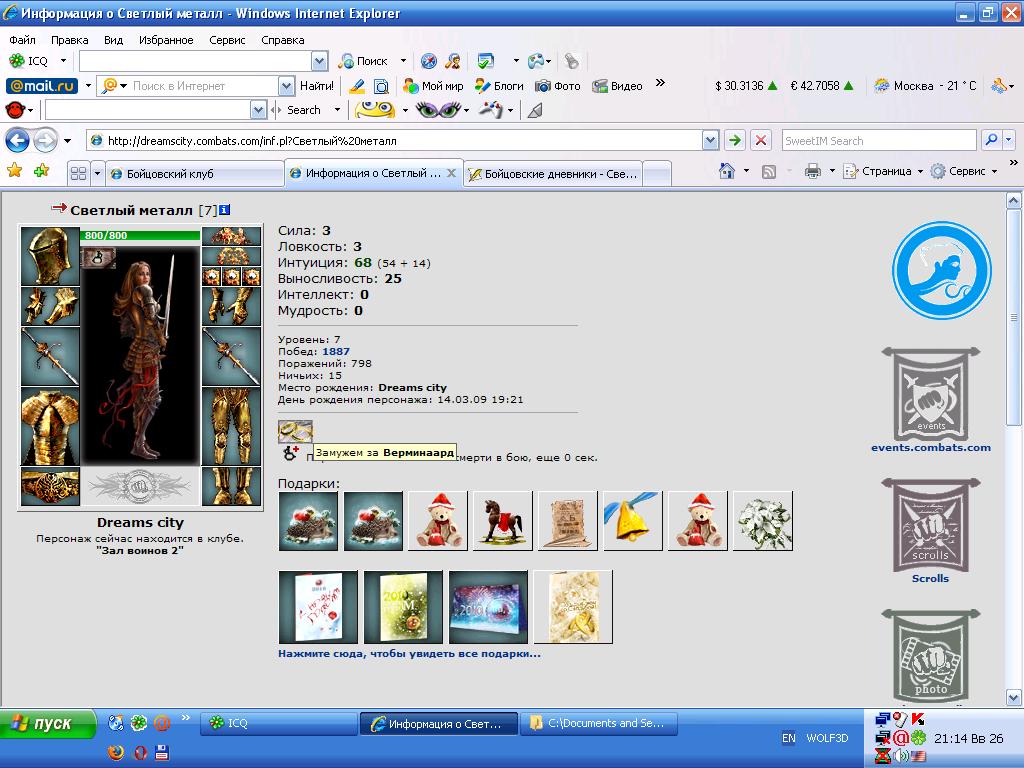Viewport: 1024px width, 768px height.
Task: Click the Видео toolbar link
Action: [617, 86]
